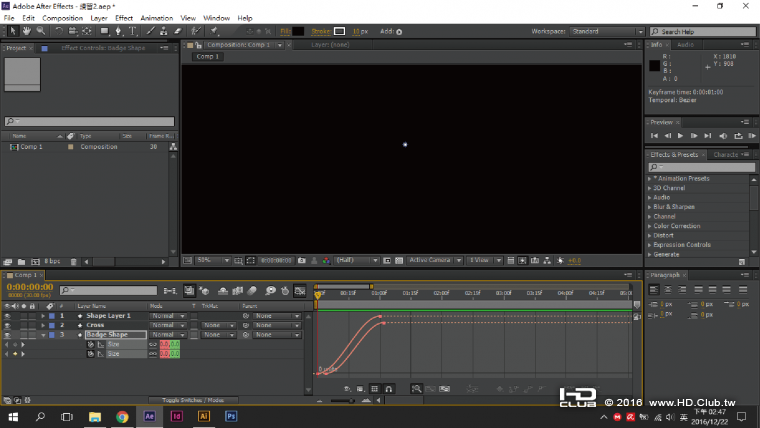Select the Rectangle shape tool

[103, 31]
